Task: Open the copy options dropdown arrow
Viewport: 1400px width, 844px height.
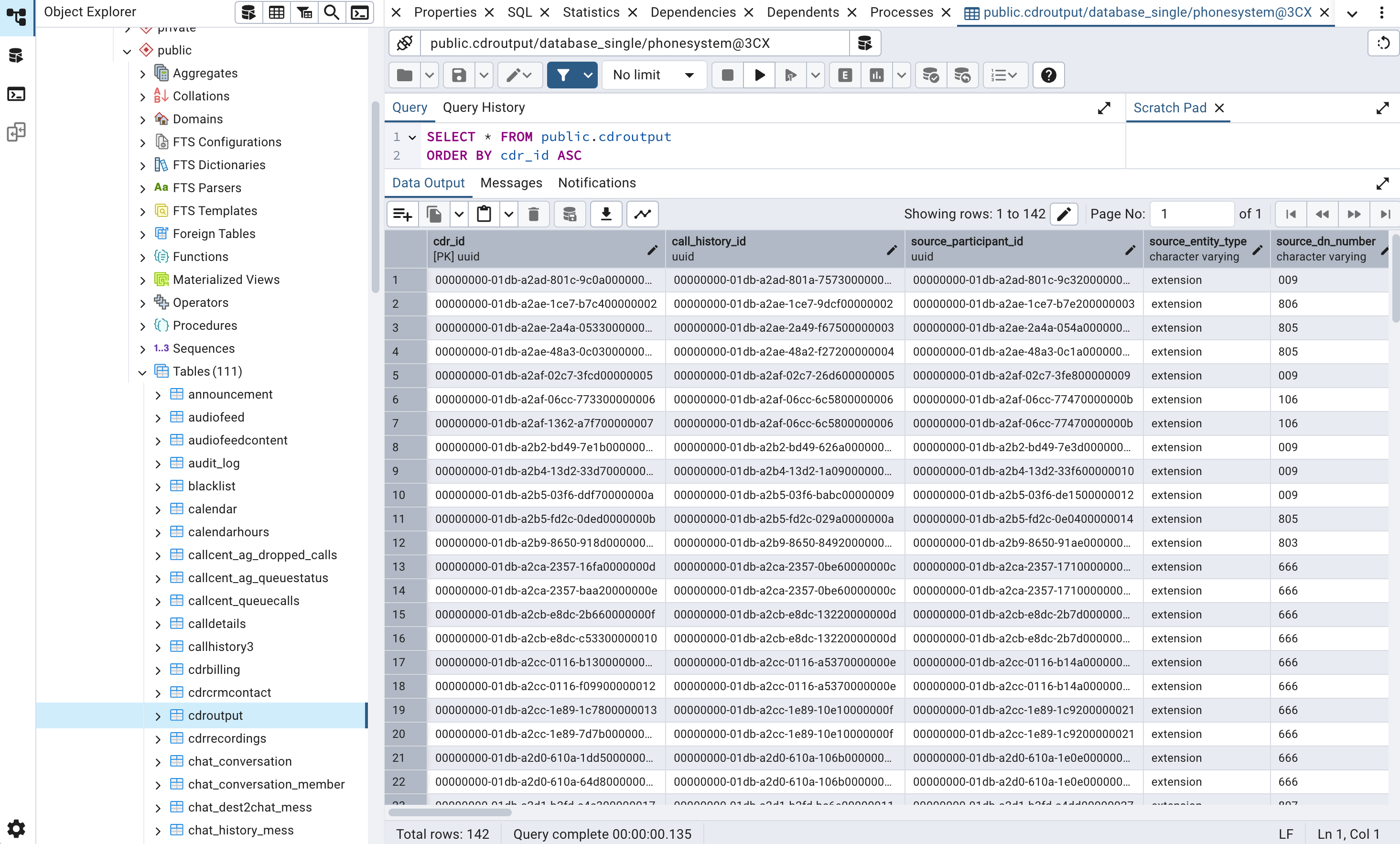Action: pyautogui.click(x=459, y=214)
